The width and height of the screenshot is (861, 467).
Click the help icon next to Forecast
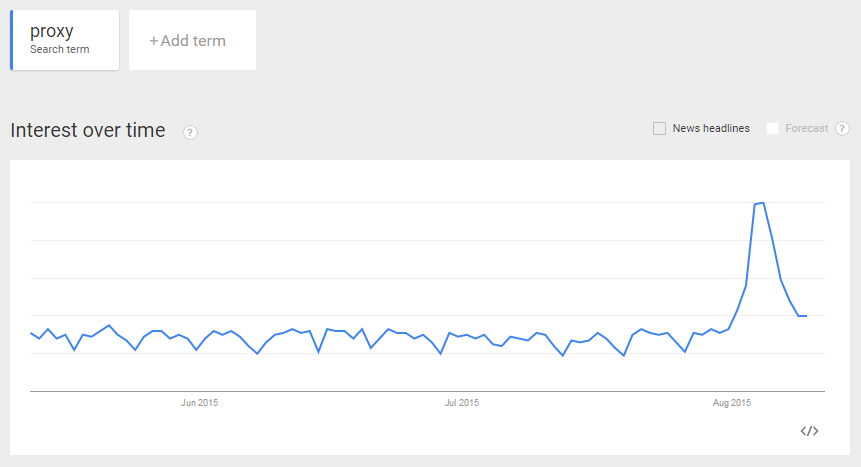pyautogui.click(x=842, y=128)
